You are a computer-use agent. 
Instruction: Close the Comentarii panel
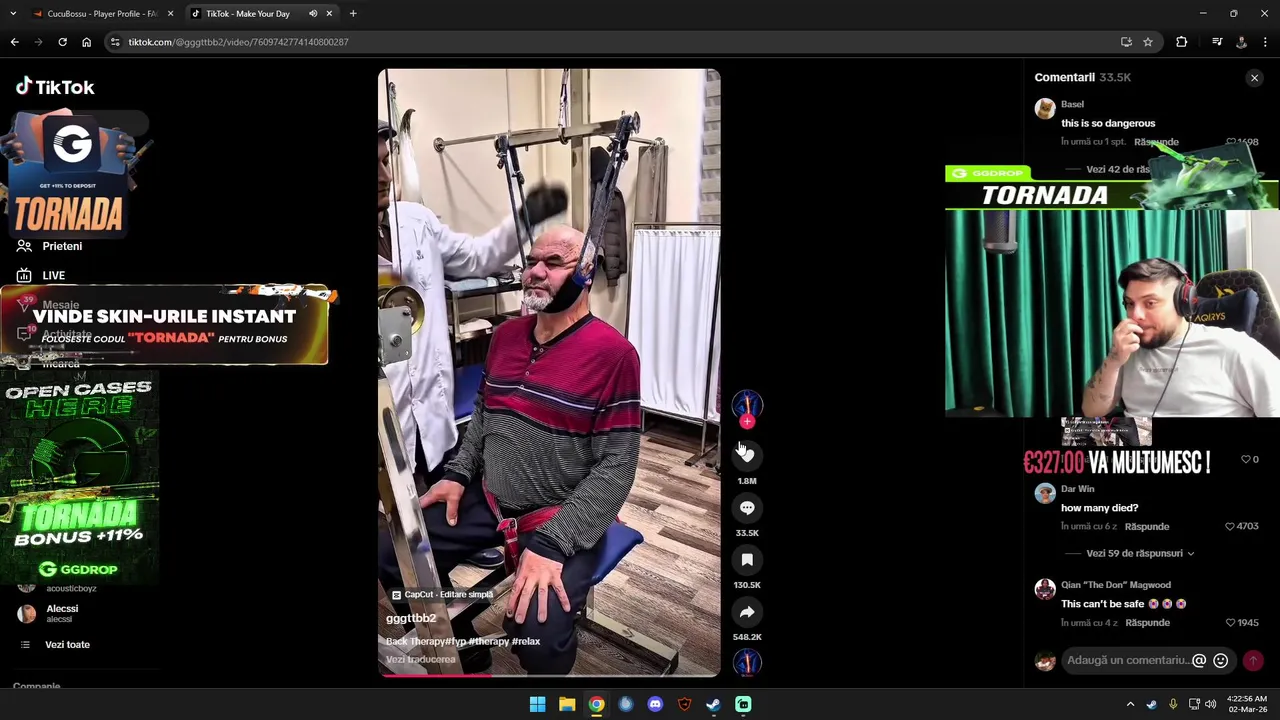1254,78
